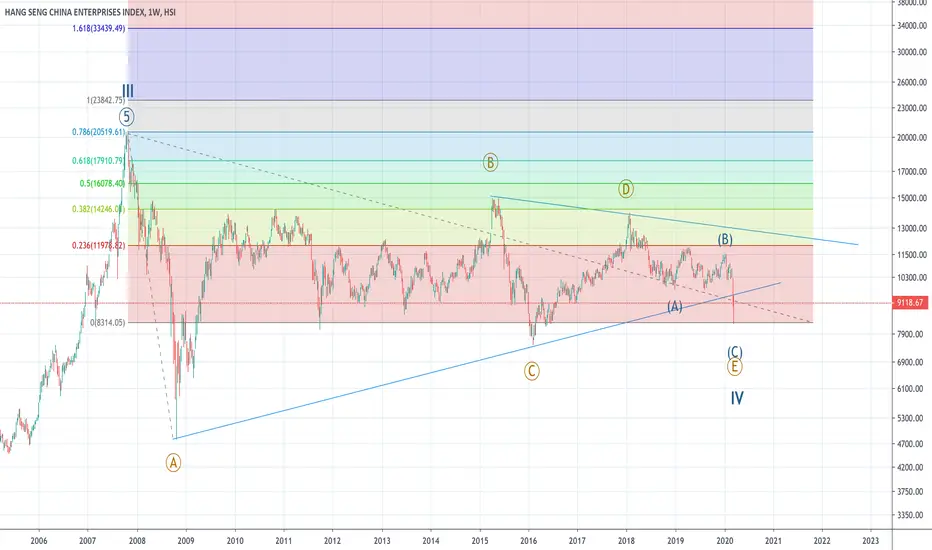
Task: Select the 15000.00 price axis label
Action: 912,198
